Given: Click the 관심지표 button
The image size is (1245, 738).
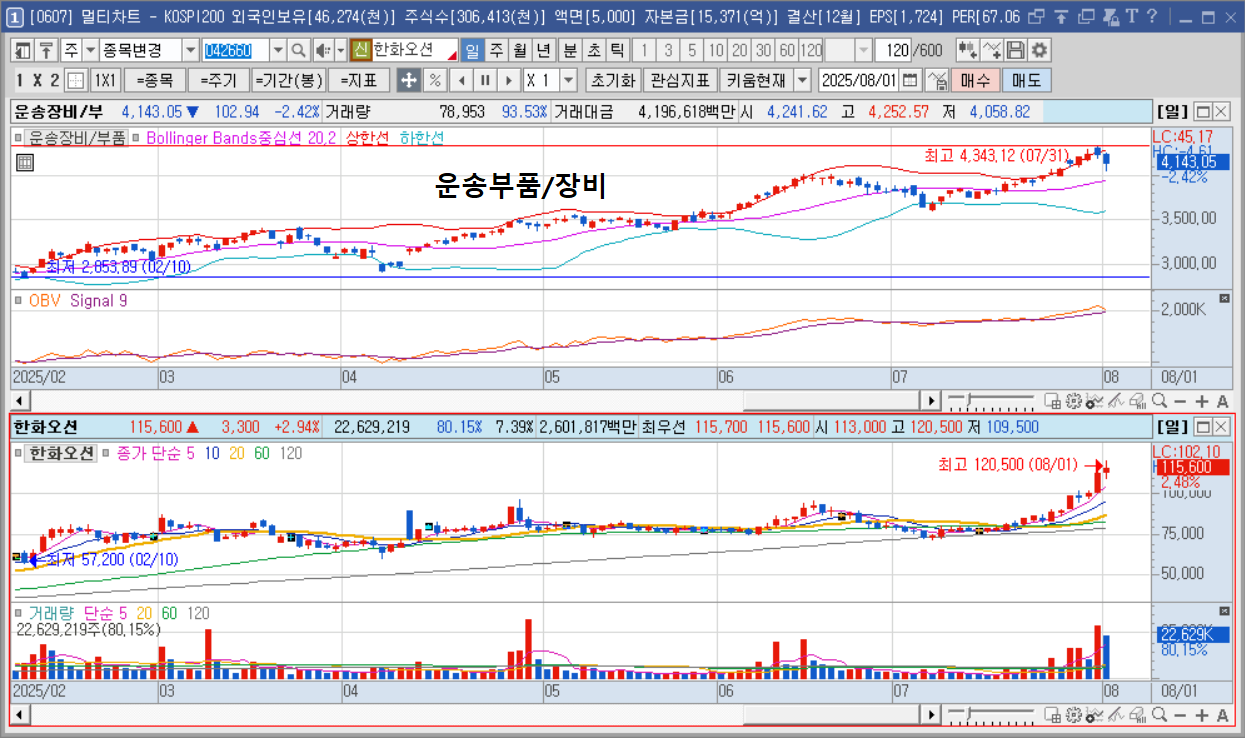Looking at the screenshot, I should (680, 80).
